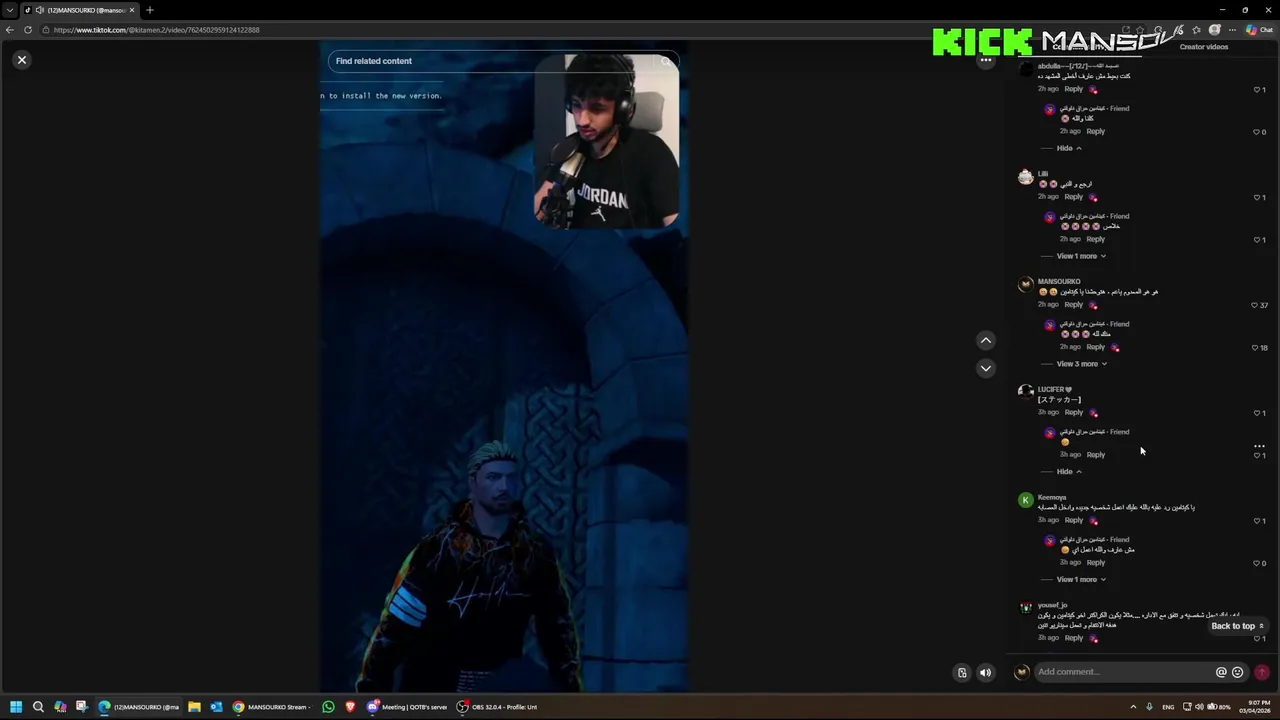Reply to MANSOURKO's comment
The image size is (1280, 720).
pos(1073,305)
